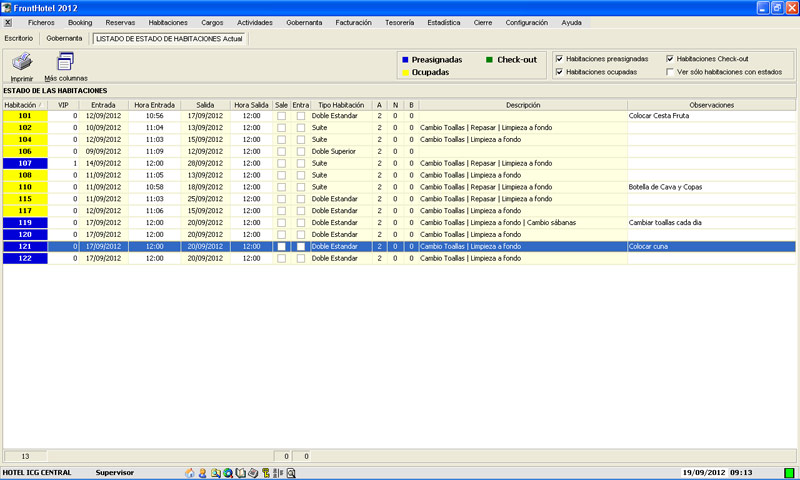The width and height of the screenshot is (800, 480).
Task: Open the Reservas menu
Action: (x=120, y=21)
